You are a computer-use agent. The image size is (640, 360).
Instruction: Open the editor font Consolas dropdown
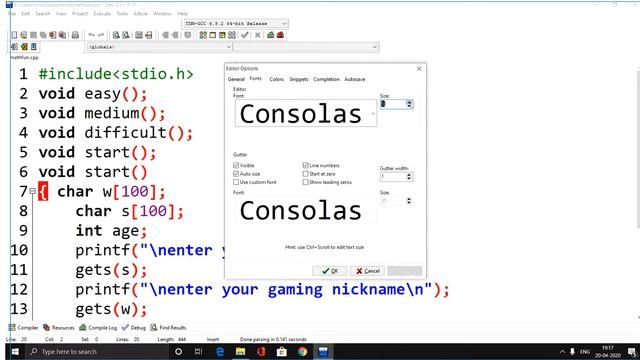tap(373, 113)
